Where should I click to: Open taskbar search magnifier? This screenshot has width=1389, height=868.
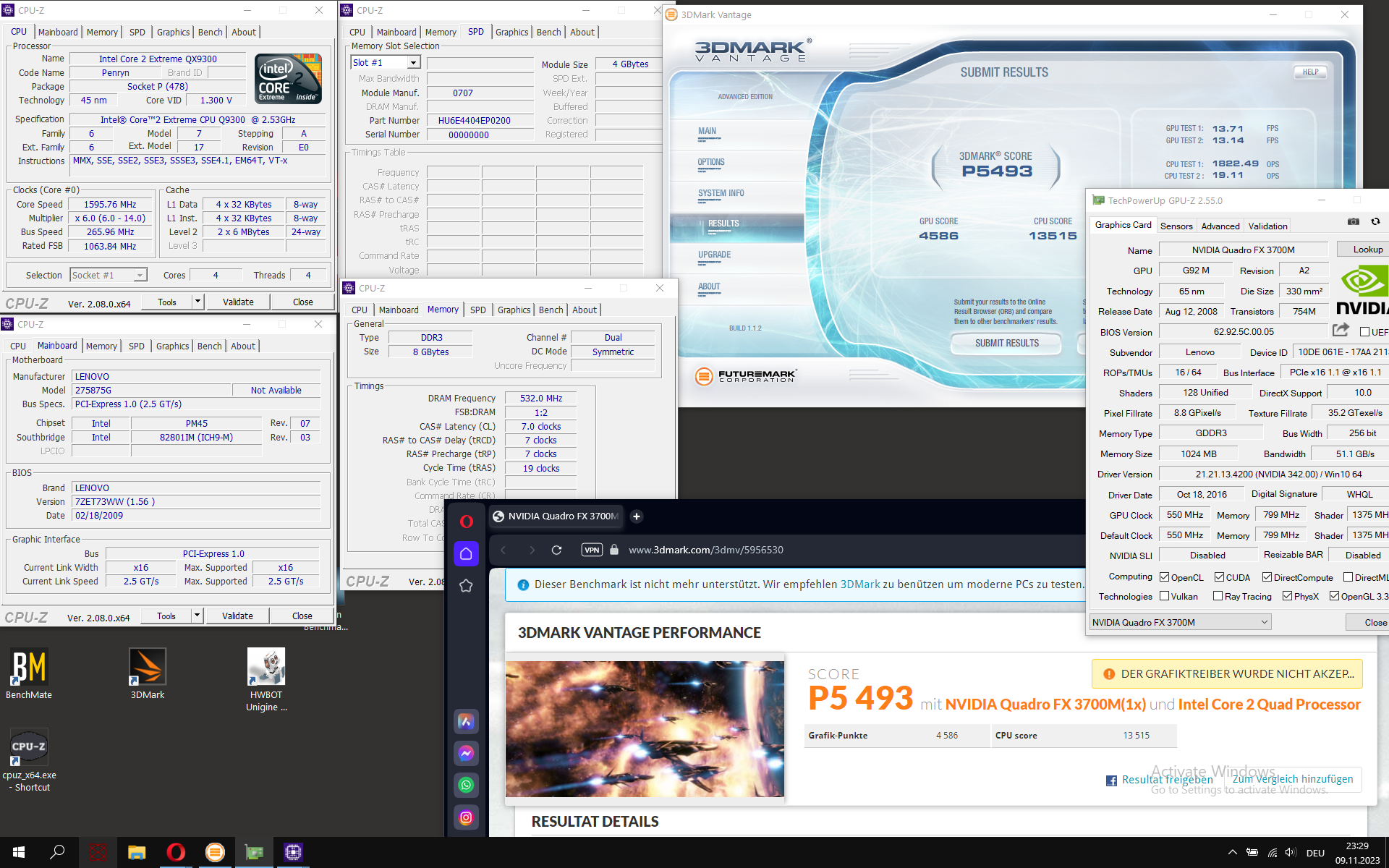[57, 852]
